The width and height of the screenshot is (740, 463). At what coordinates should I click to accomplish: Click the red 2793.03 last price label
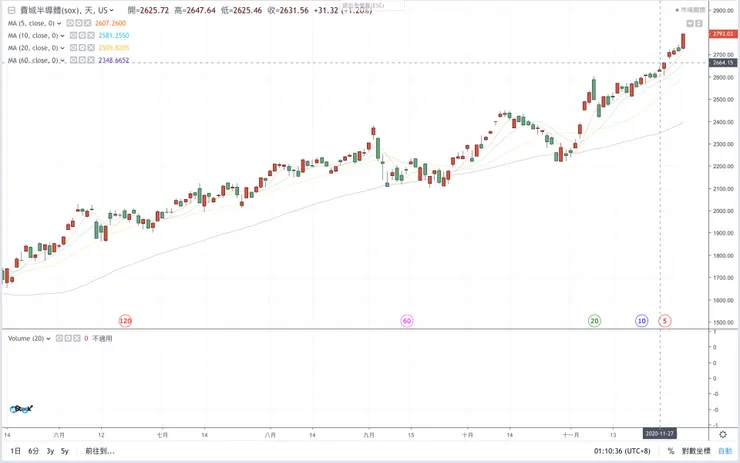(723, 34)
